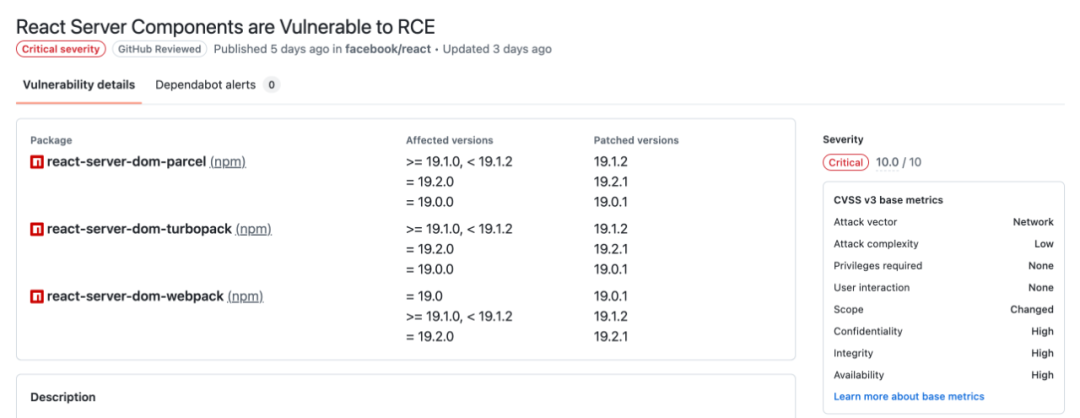Image resolution: width=1080 pixels, height=418 pixels.
Task: Click the advisory title about RCE
Action: pos(225,26)
